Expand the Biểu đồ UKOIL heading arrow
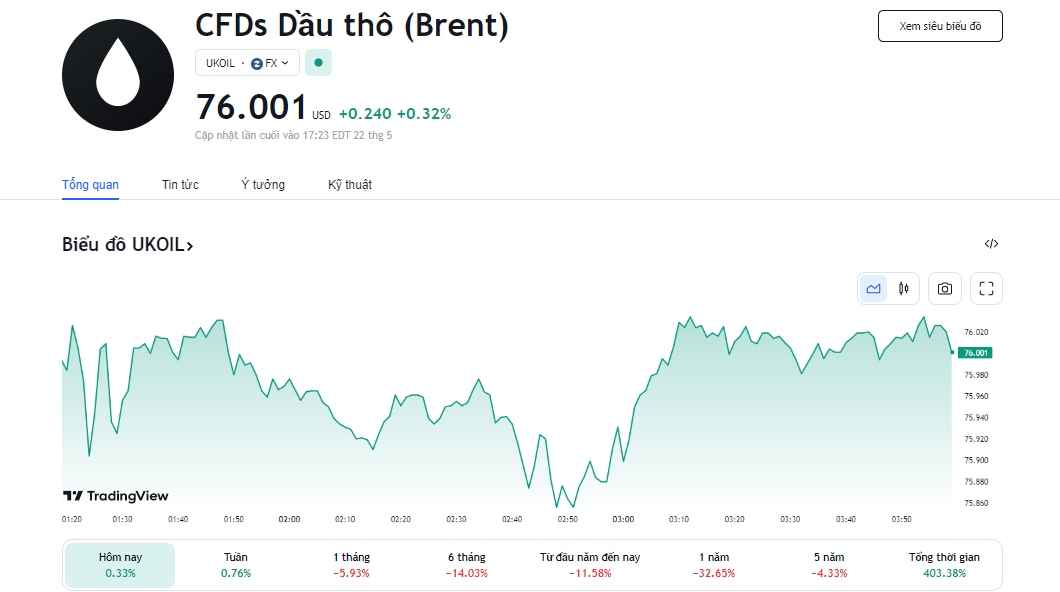 (189, 245)
